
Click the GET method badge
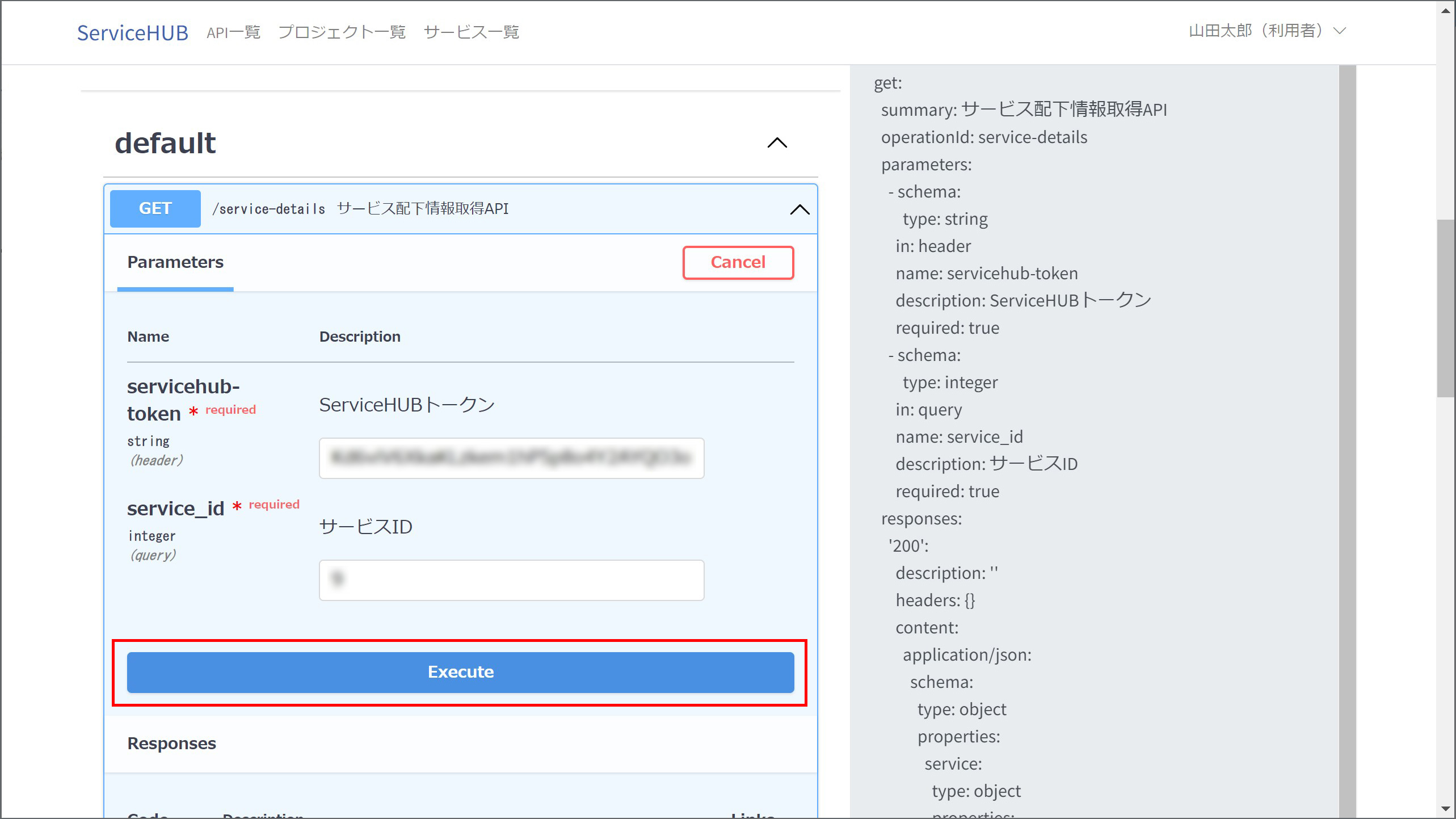pos(155,209)
